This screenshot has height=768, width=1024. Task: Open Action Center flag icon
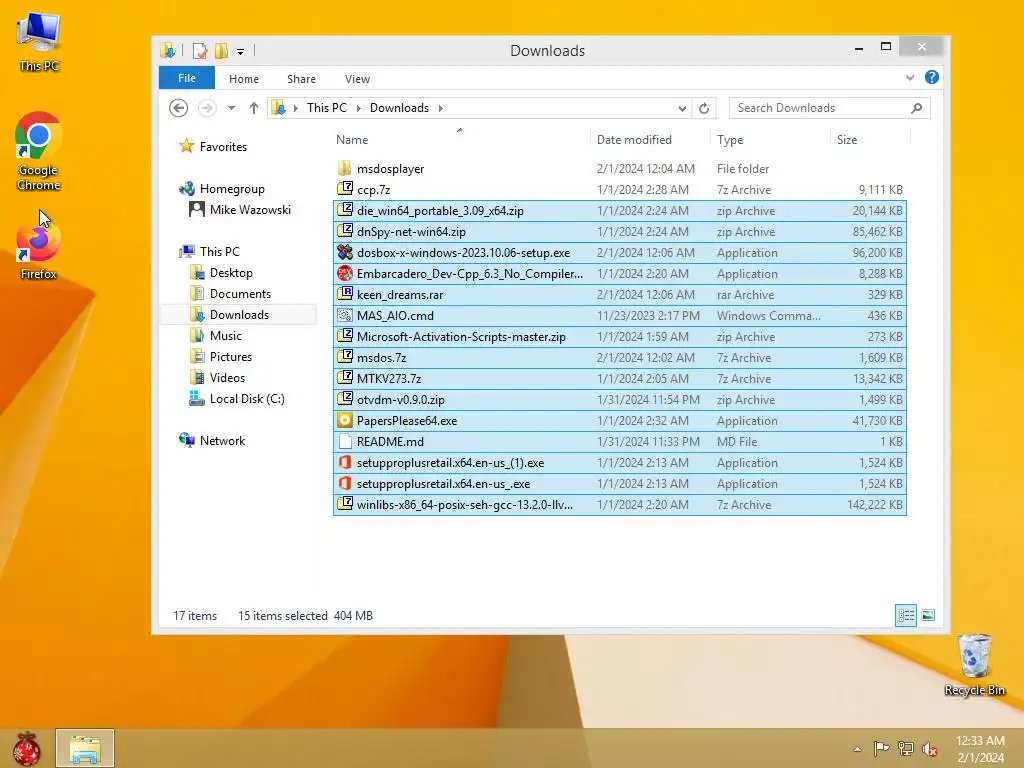pos(881,748)
